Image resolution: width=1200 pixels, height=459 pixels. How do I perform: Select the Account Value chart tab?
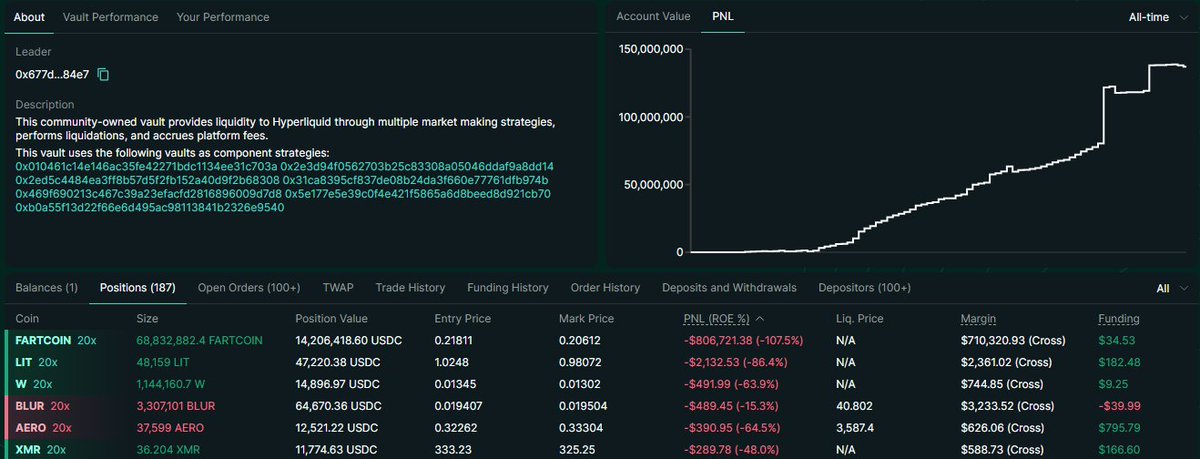point(653,17)
